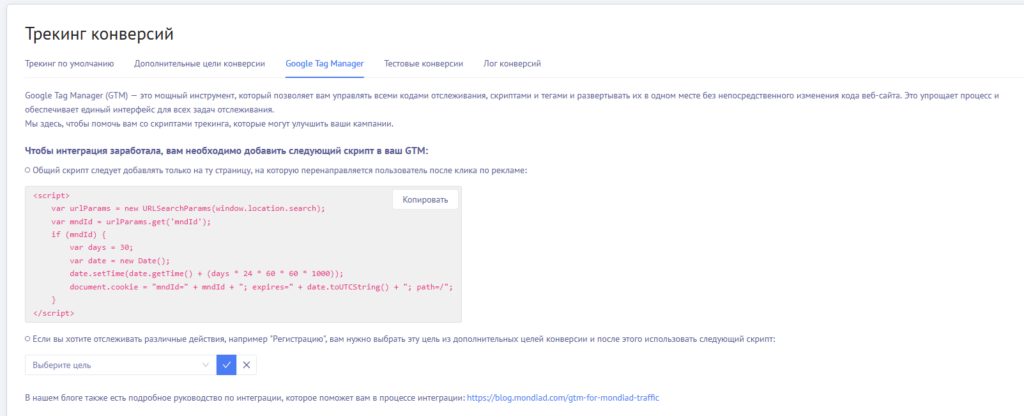Click the bold Чтобы интеграция заработала heading

click(226, 150)
